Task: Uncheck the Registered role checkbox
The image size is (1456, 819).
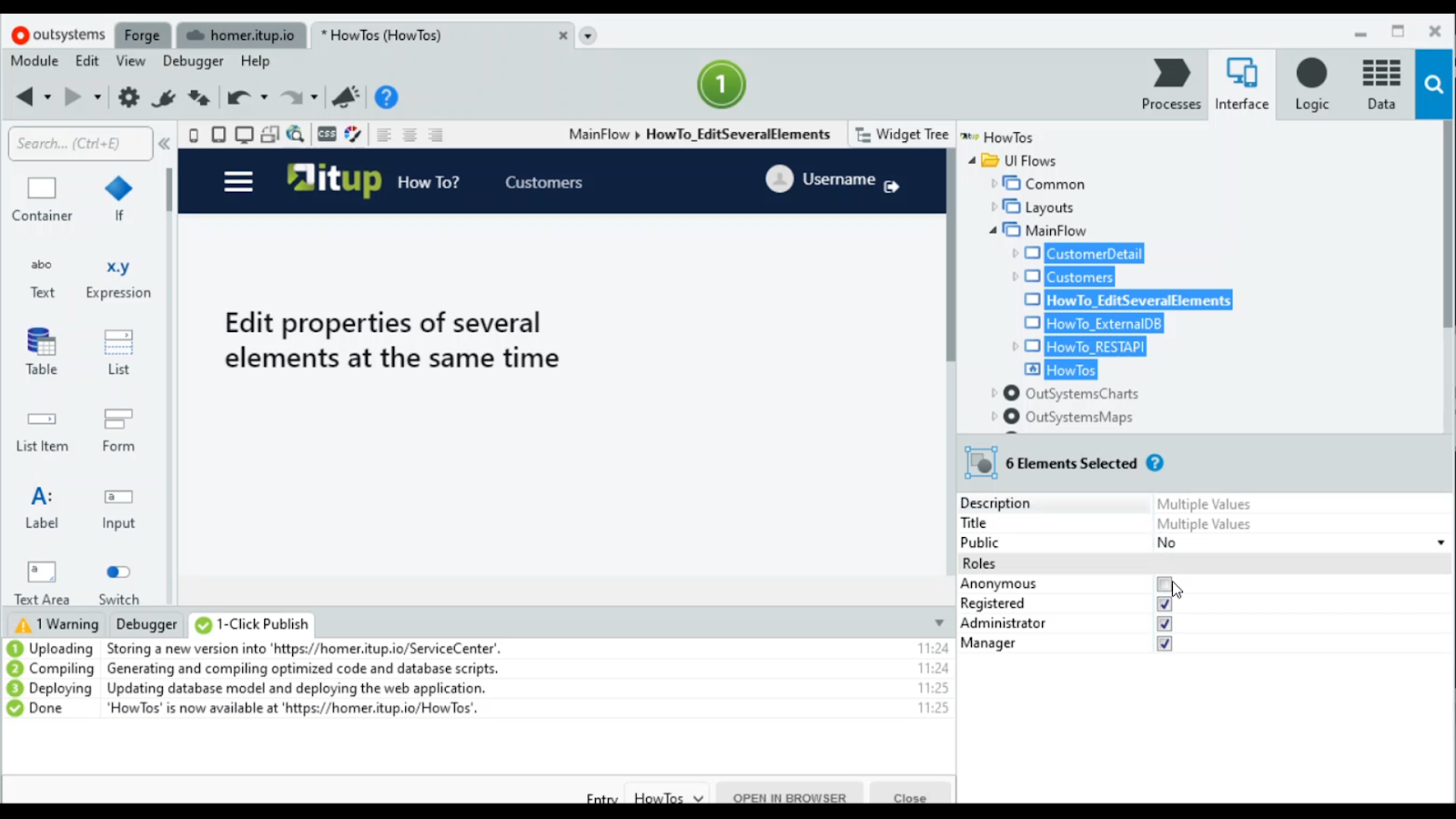Action: [1164, 604]
